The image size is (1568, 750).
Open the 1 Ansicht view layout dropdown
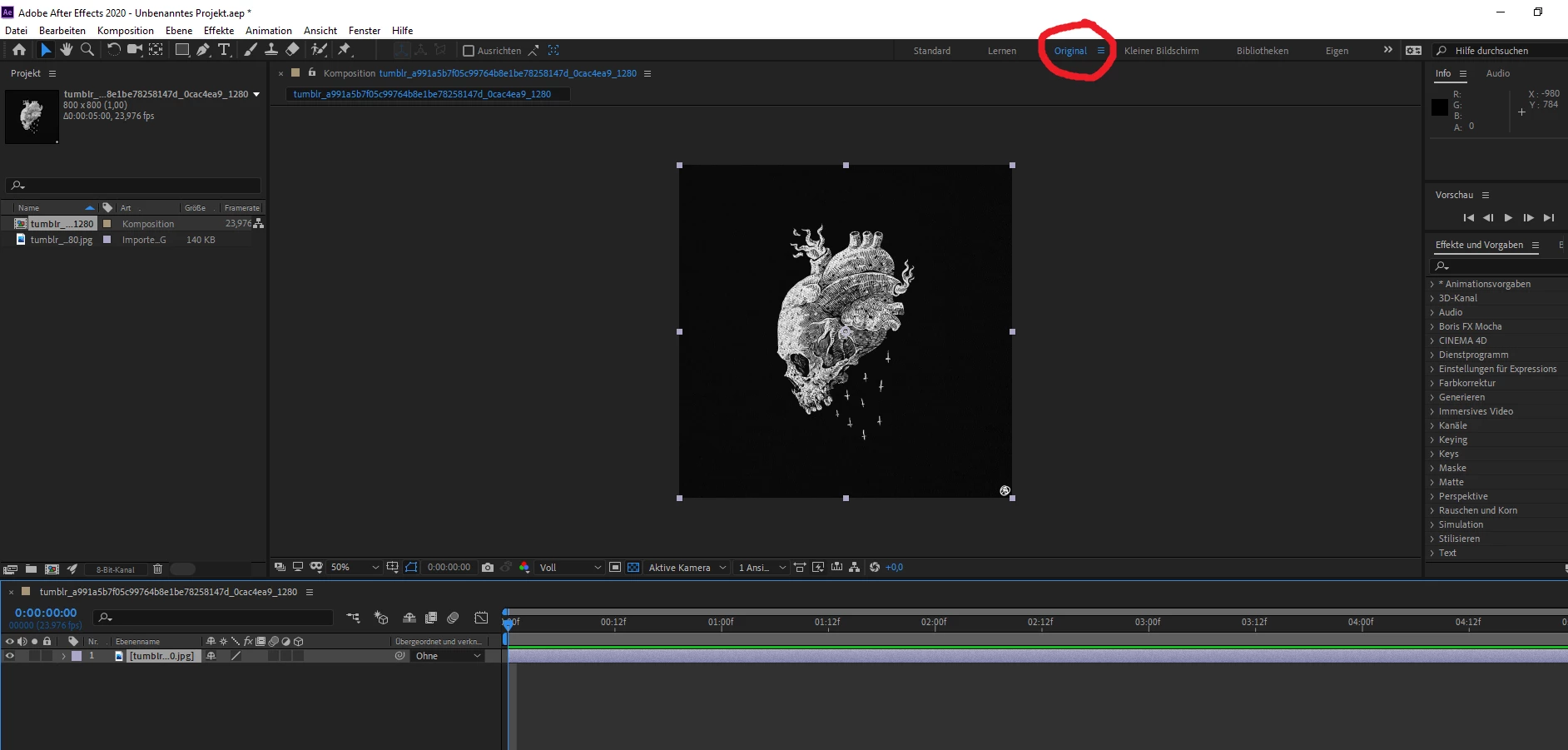coord(762,568)
